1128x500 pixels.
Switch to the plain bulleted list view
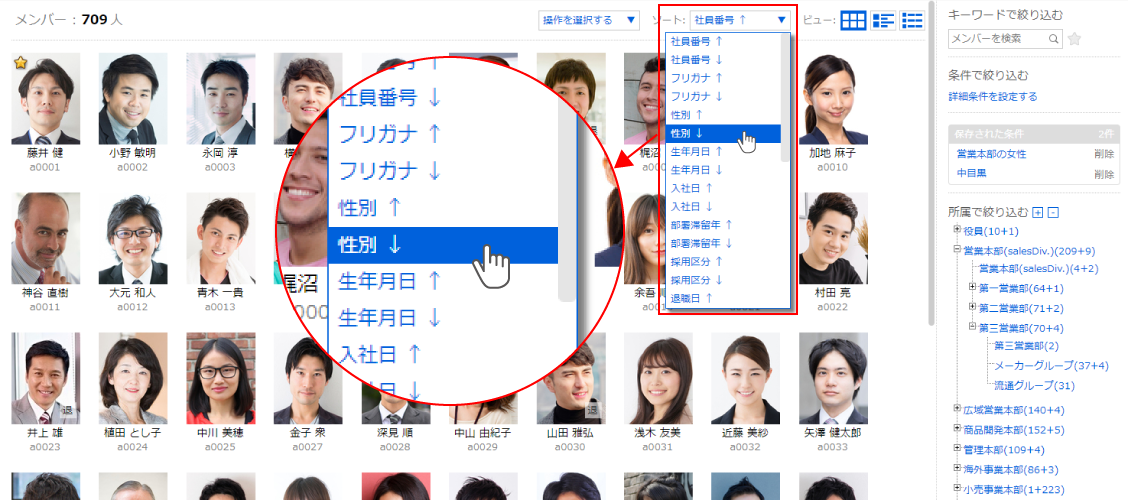tap(913, 20)
